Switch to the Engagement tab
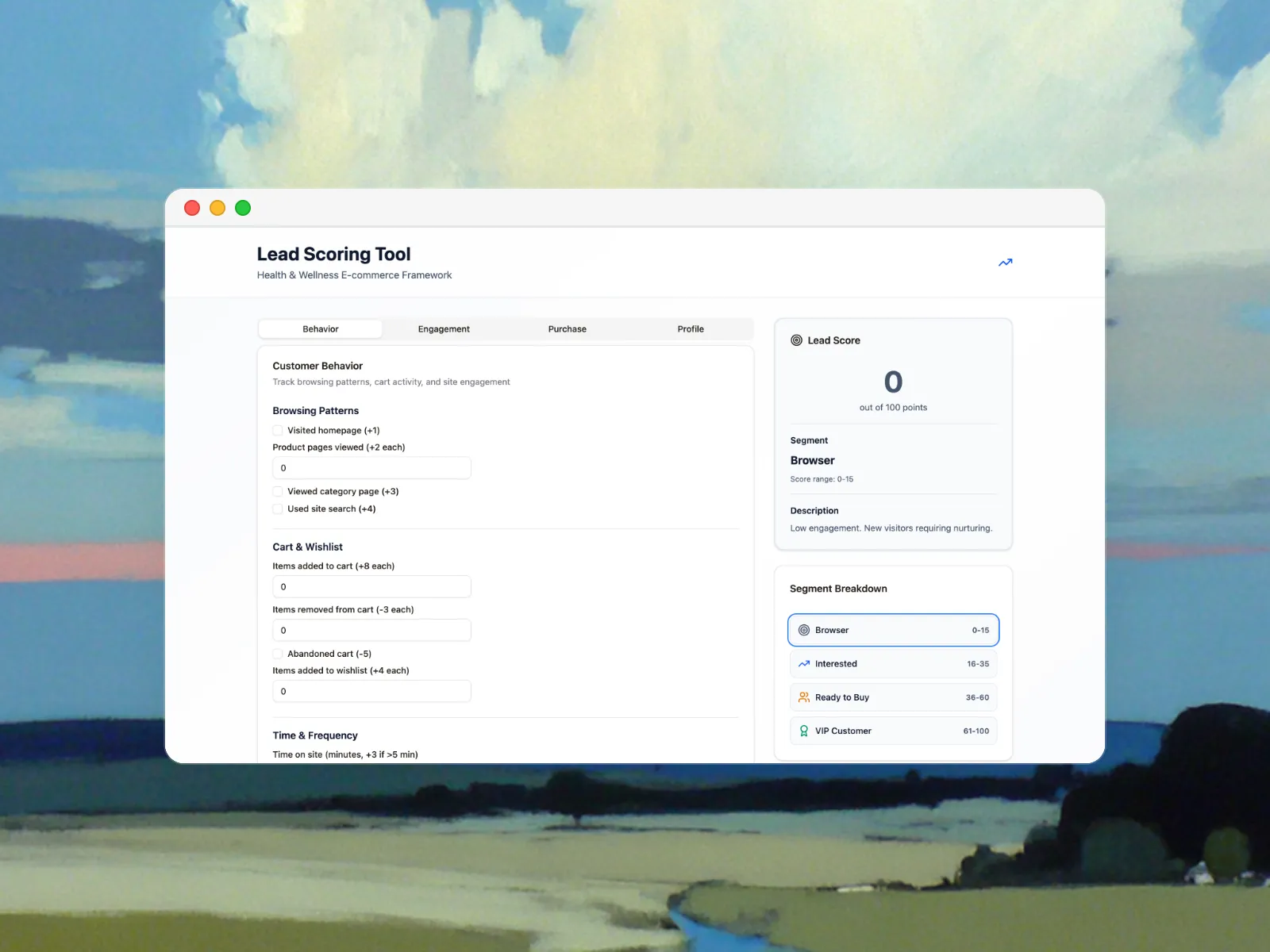Image resolution: width=1270 pixels, height=952 pixels. tap(444, 329)
